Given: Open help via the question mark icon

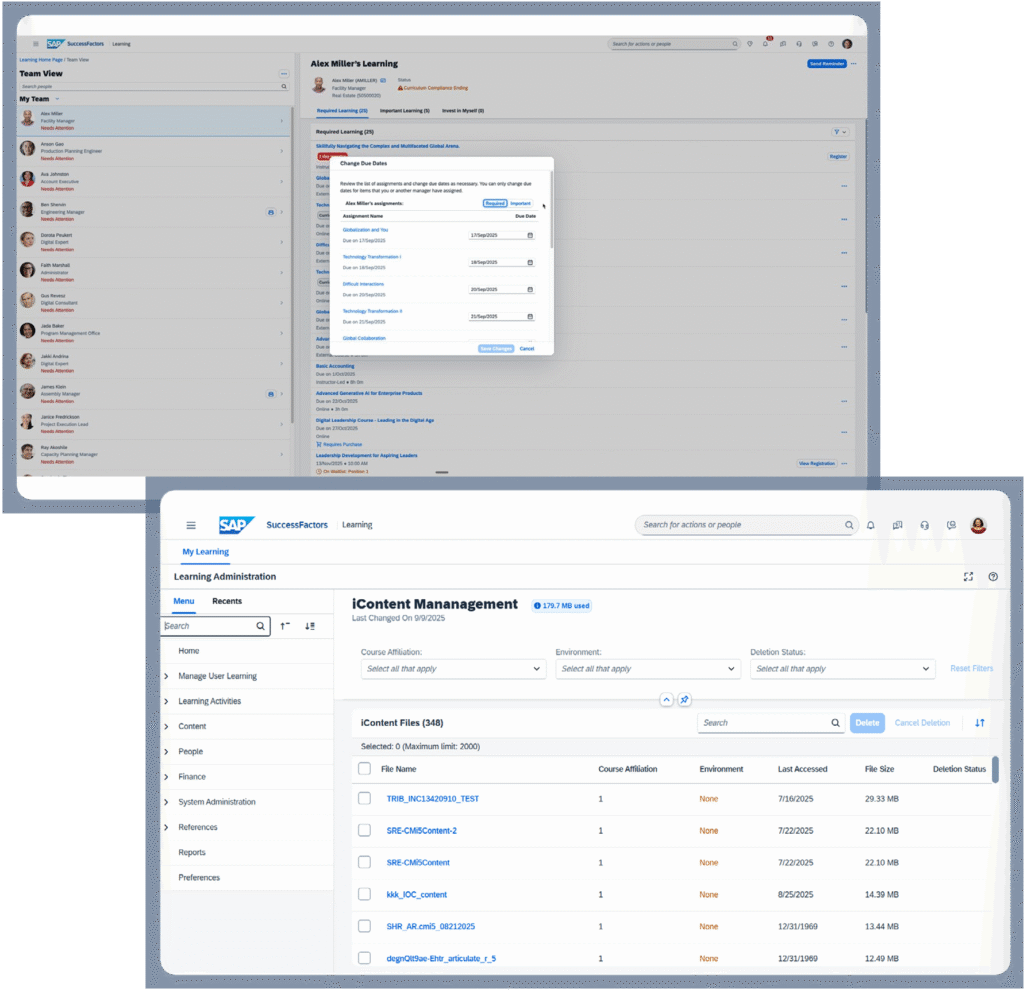Looking at the screenshot, I should pyautogui.click(x=993, y=576).
